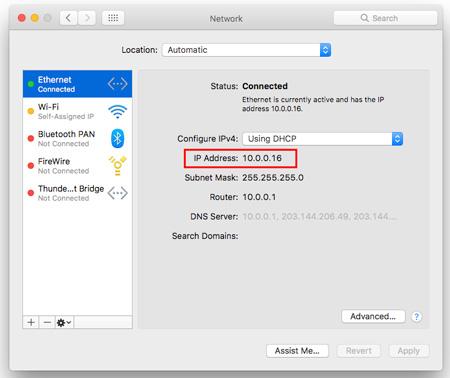Click the Apply button
The width and height of the screenshot is (450, 378).
pyautogui.click(x=409, y=351)
